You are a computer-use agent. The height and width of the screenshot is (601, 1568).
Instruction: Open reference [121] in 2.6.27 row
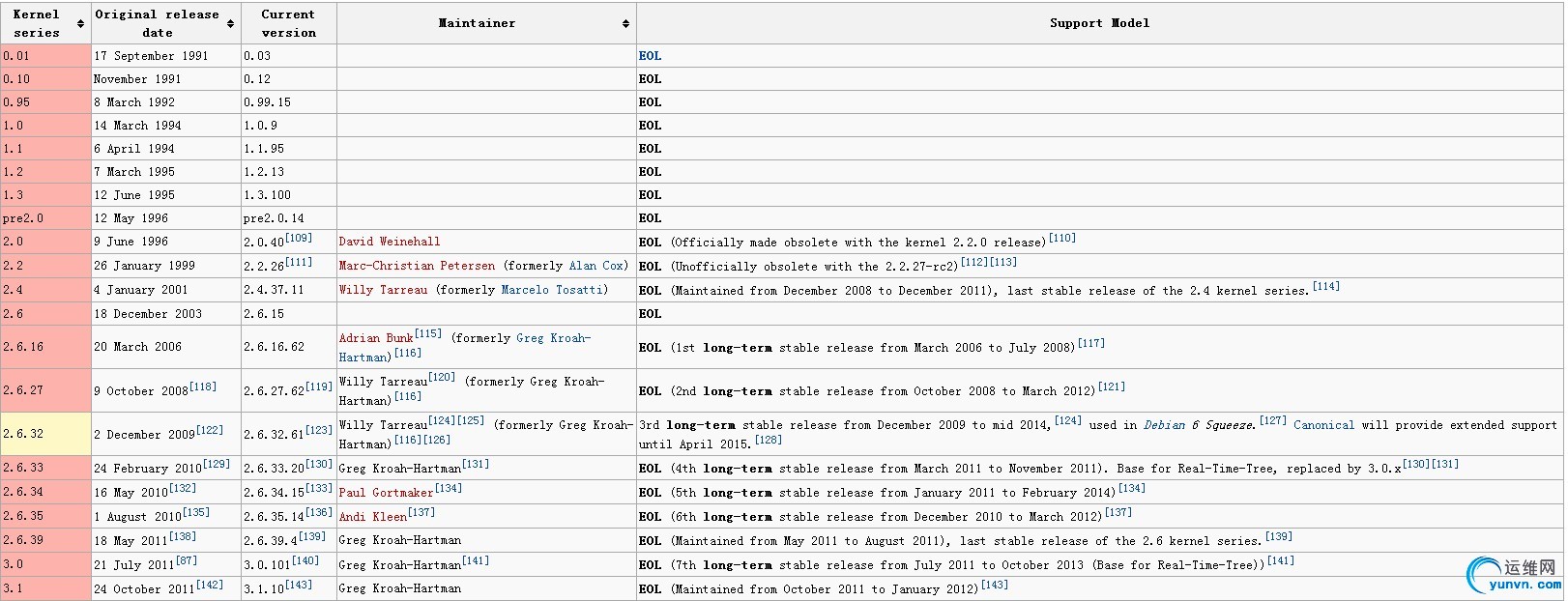pyautogui.click(x=1112, y=386)
